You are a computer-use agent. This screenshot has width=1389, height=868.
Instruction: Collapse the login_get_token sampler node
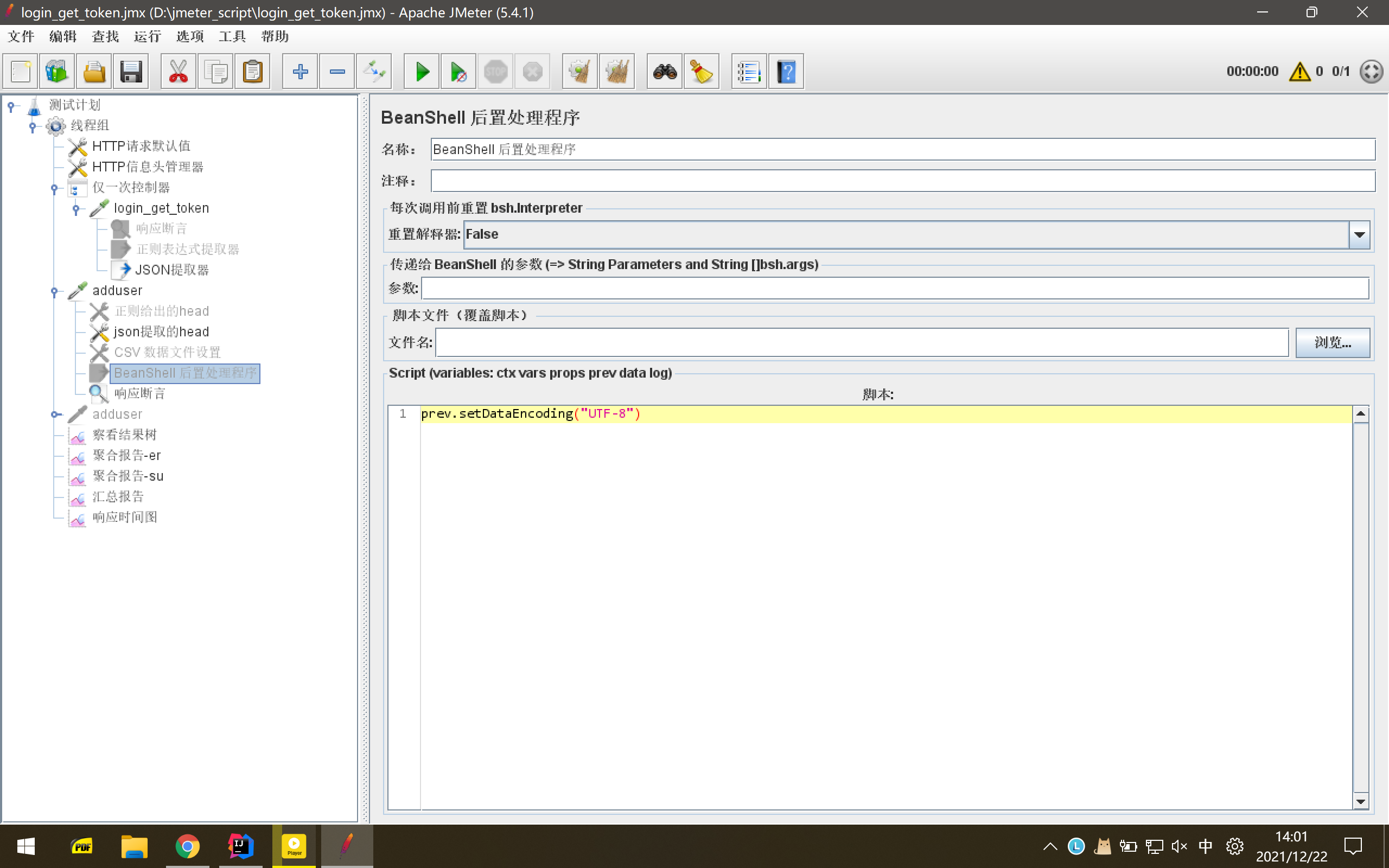click(76, 209)
